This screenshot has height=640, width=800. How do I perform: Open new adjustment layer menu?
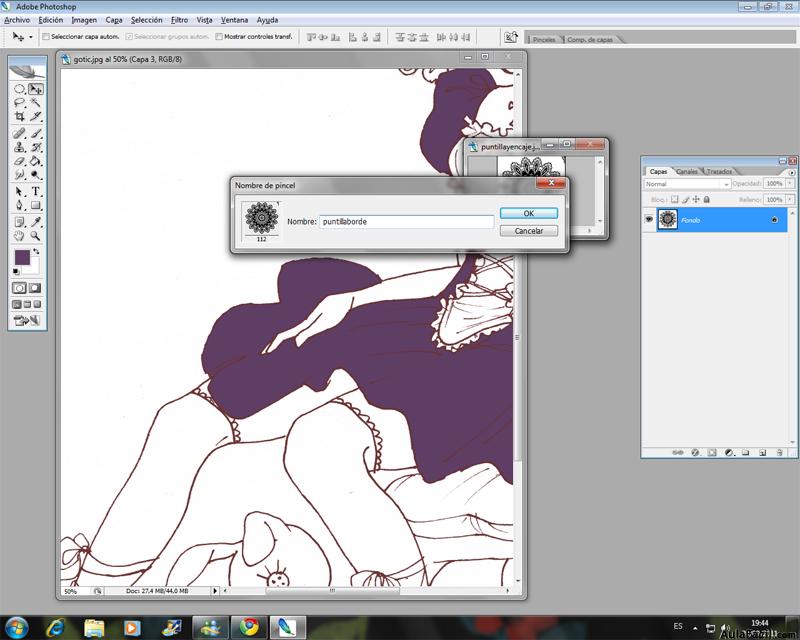click(x=729, y=452)
